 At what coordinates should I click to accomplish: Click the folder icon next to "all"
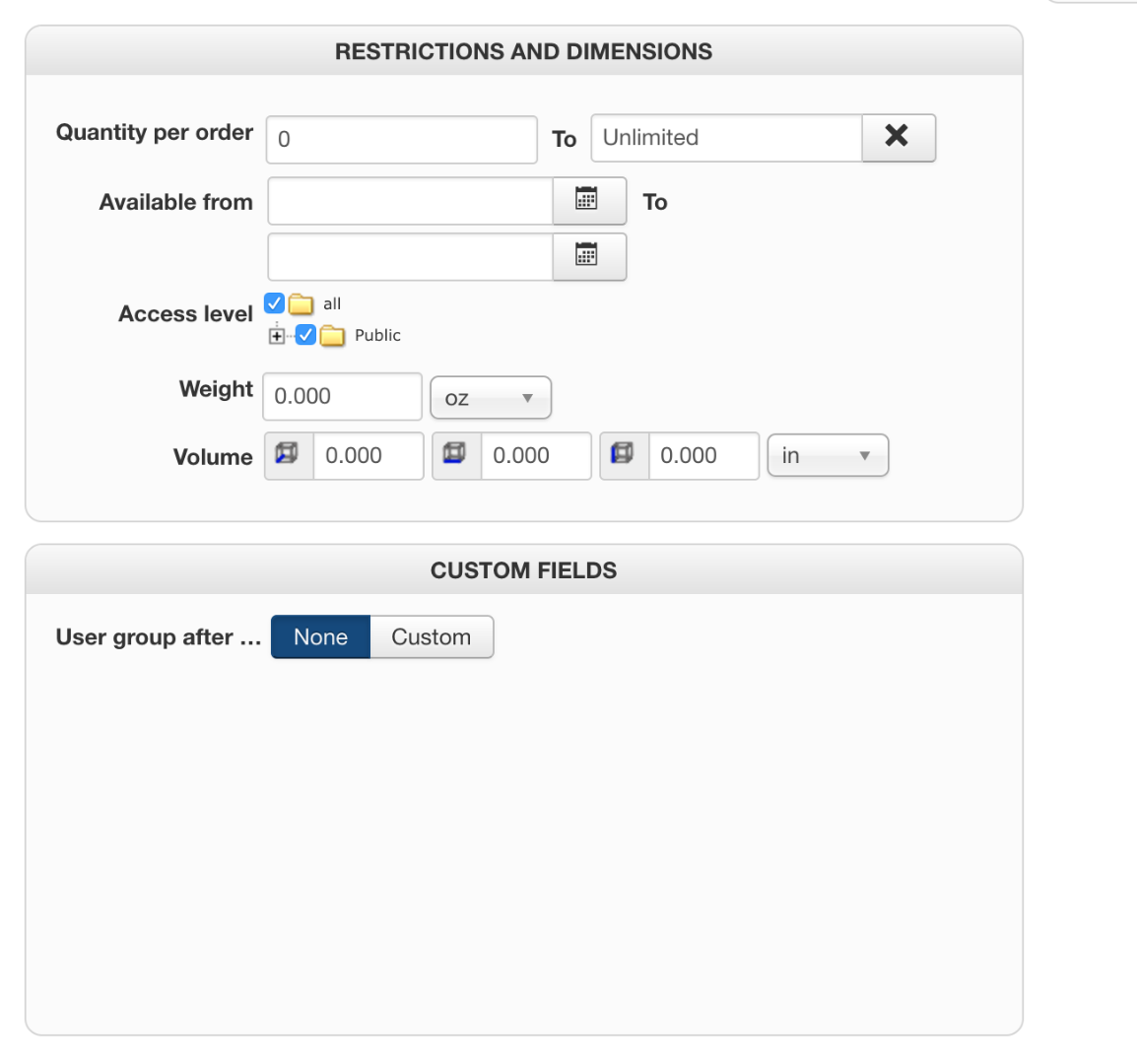(301, 304)
